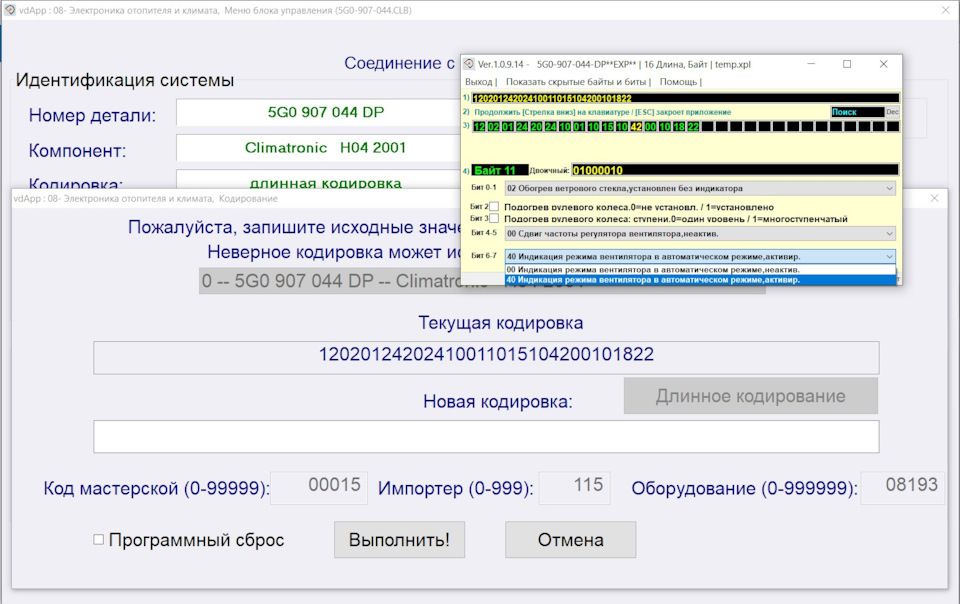Select byte cell 22 in byte row
The width and height of the screenshot is (960, 604).
tap(693, 127)
